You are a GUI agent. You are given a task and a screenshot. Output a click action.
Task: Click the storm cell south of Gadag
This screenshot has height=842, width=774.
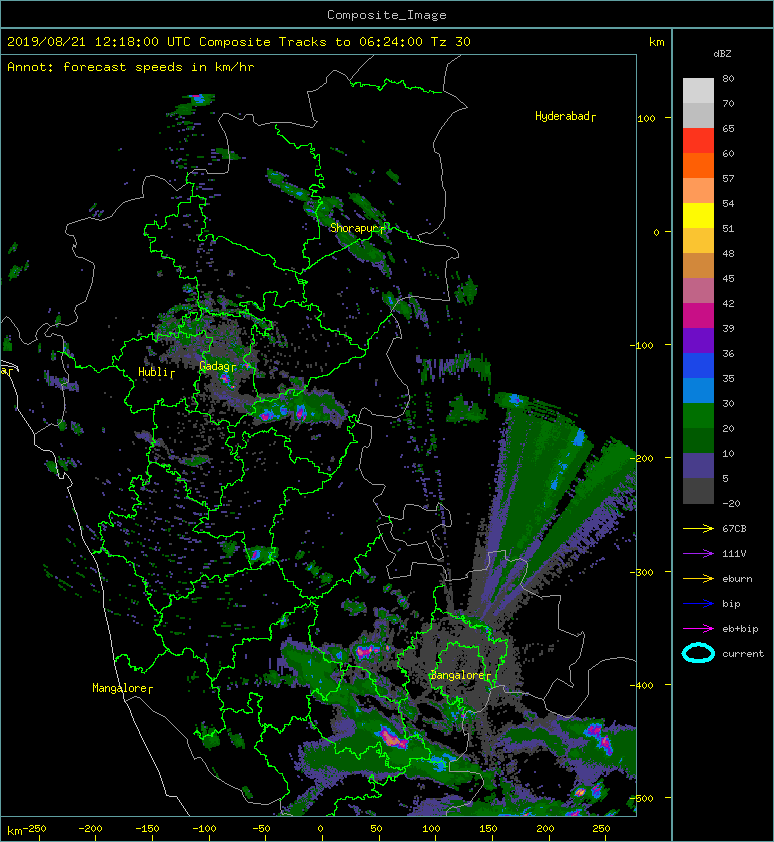point(226,380)
